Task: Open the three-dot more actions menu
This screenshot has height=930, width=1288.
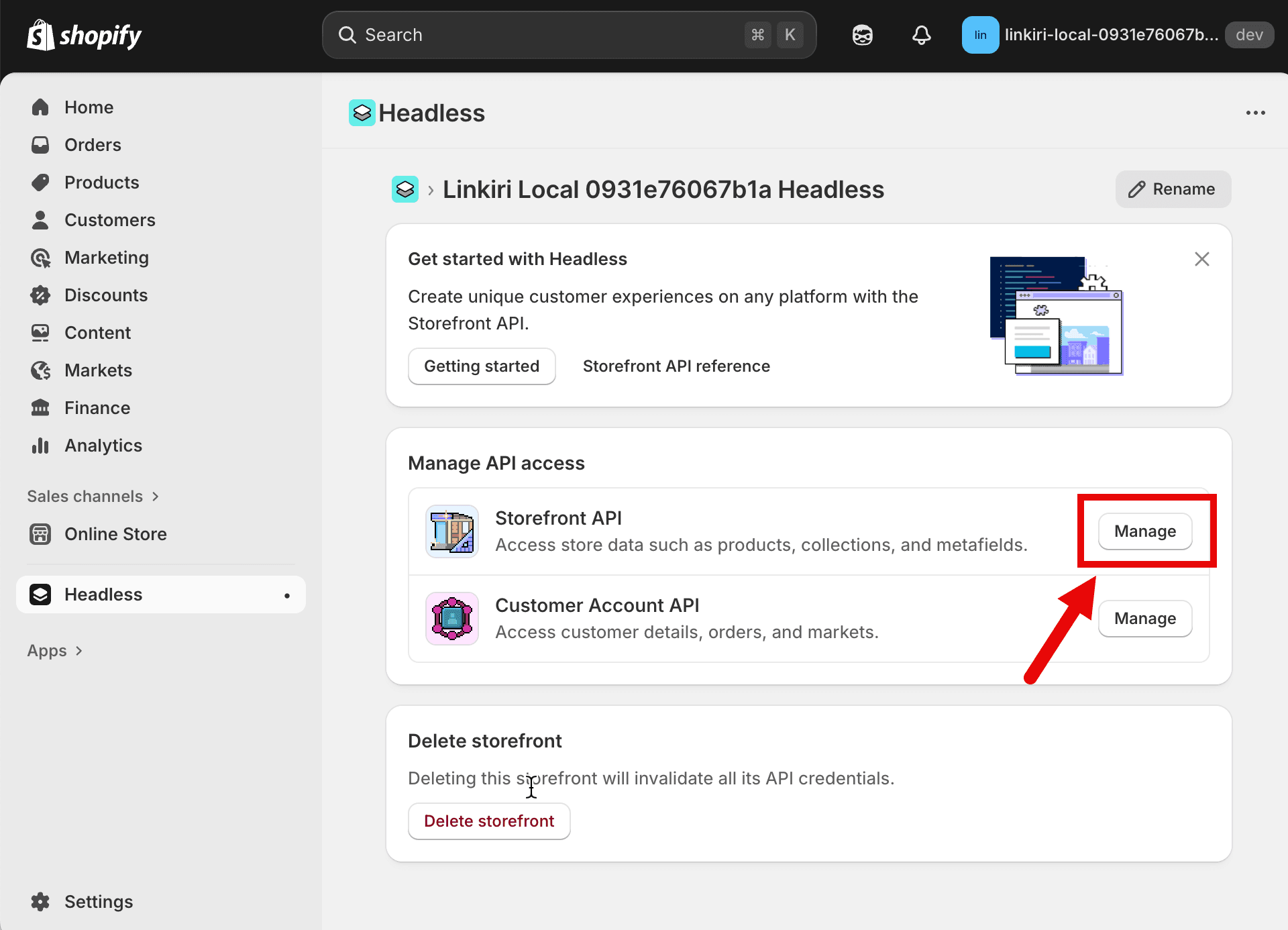Action: [1255, 113]
